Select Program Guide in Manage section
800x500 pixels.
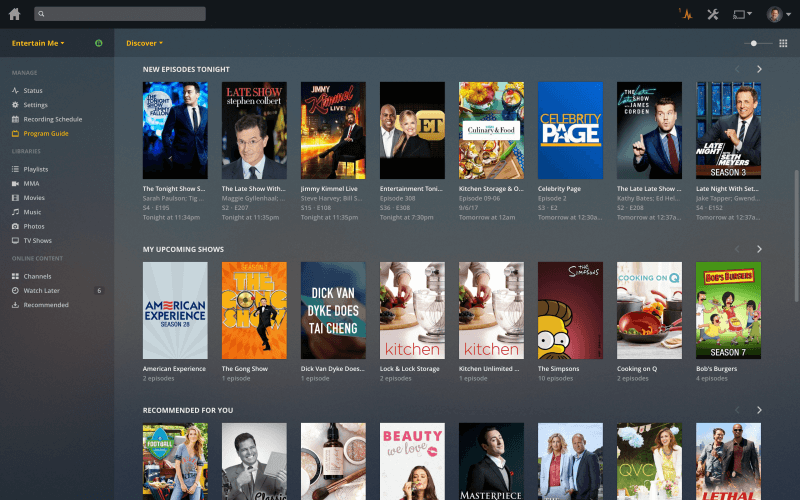[46, 133]
